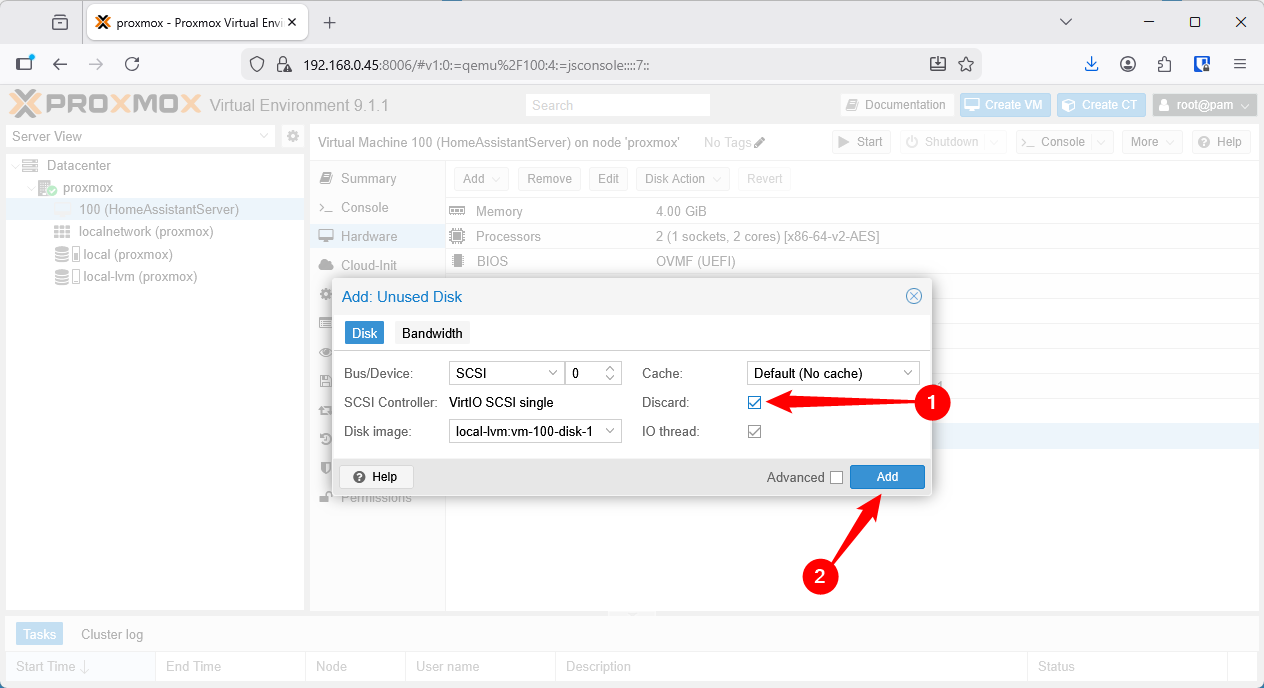Open the Documentation link button
Viewport: 1264px width, 688px height.
pyautogui.click(x=896, y=105)
